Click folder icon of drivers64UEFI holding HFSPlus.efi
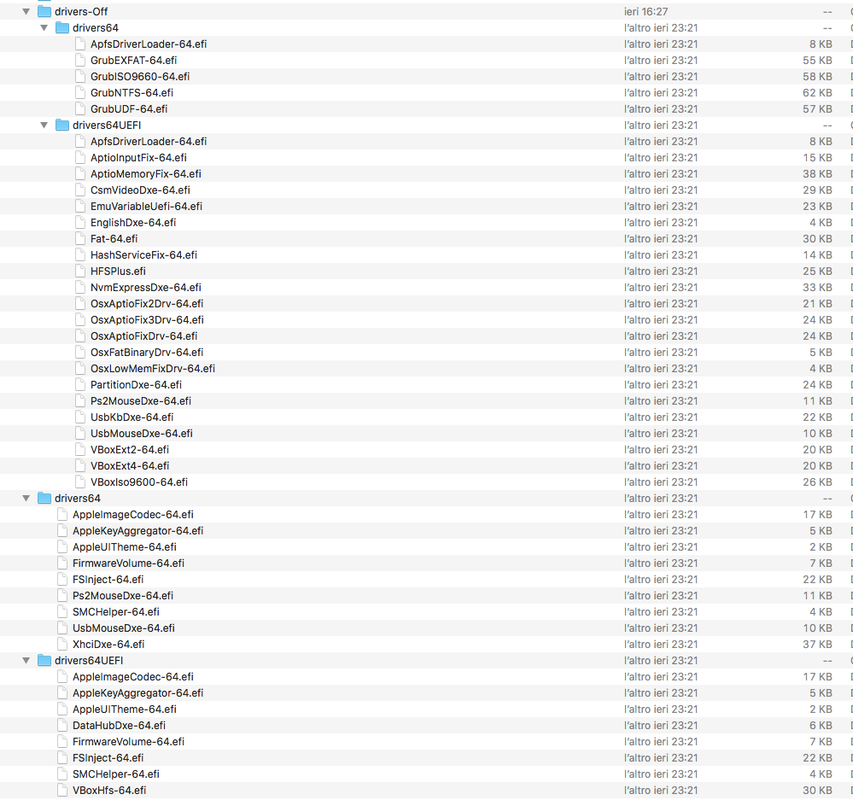This screenshot has width=853, height=800. pos(63,125)
